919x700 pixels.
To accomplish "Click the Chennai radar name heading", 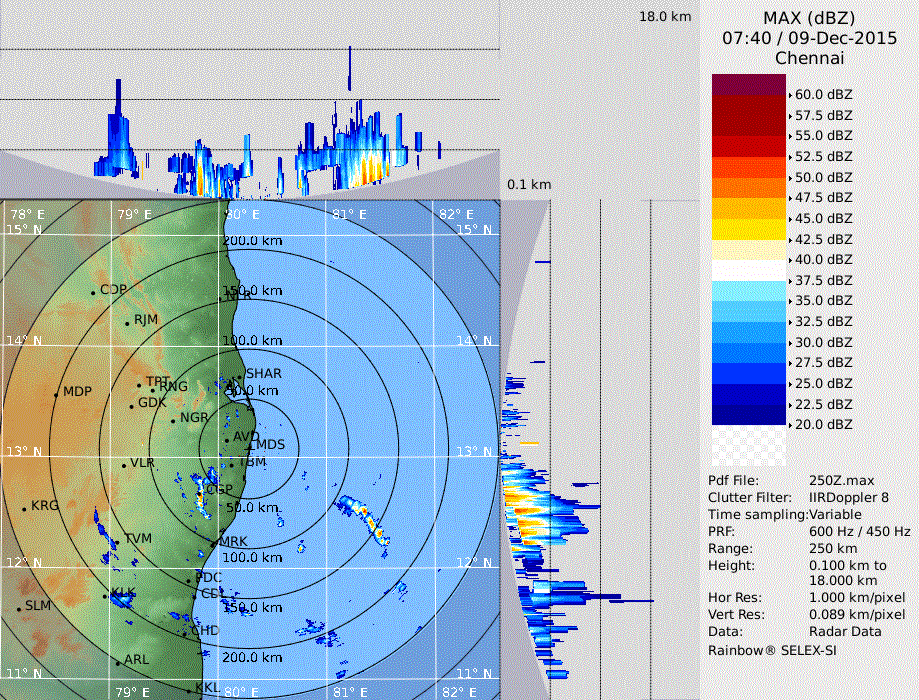I will coord(809,58).
